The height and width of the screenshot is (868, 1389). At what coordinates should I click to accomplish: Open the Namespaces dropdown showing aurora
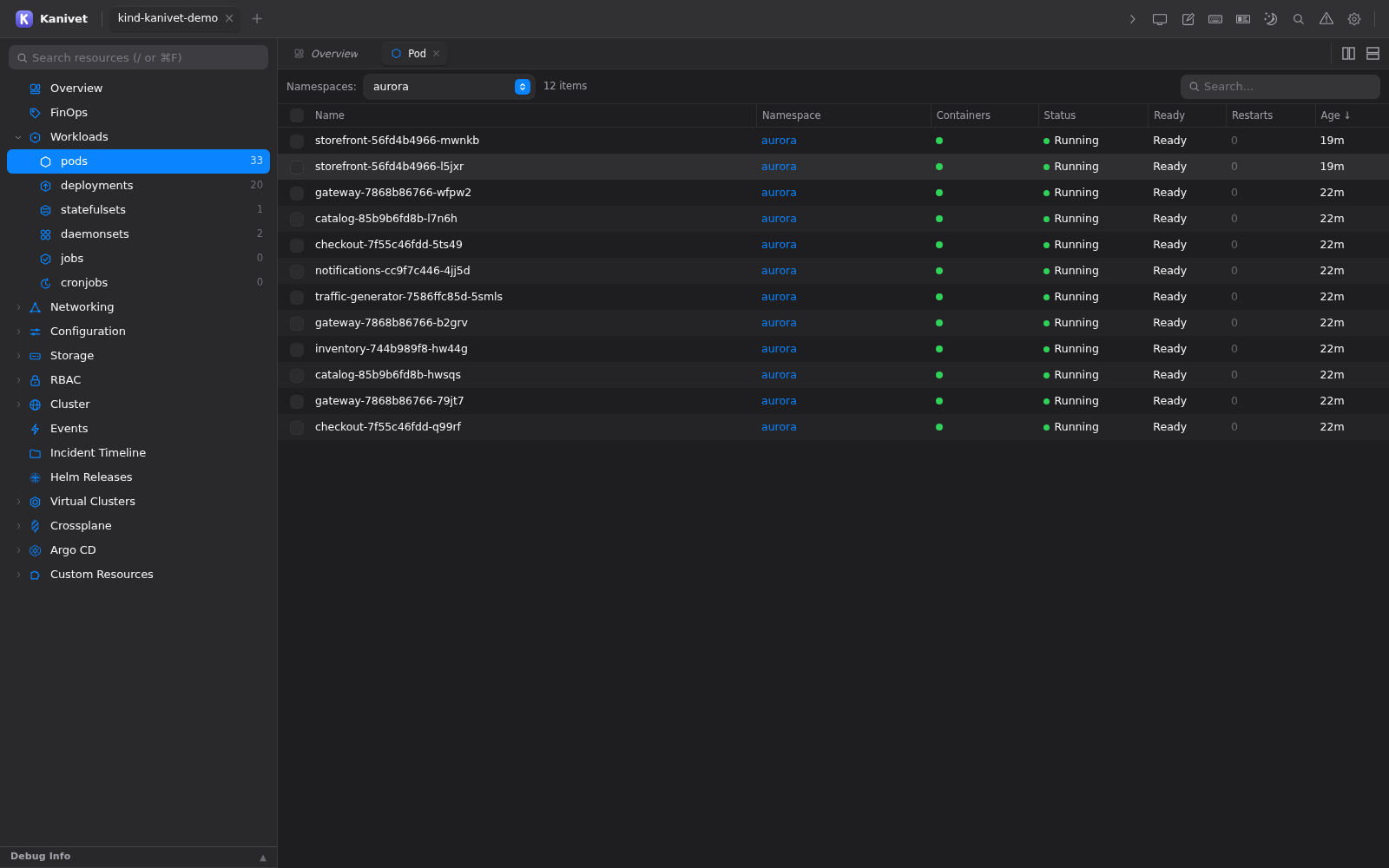[x=449, y=87]
